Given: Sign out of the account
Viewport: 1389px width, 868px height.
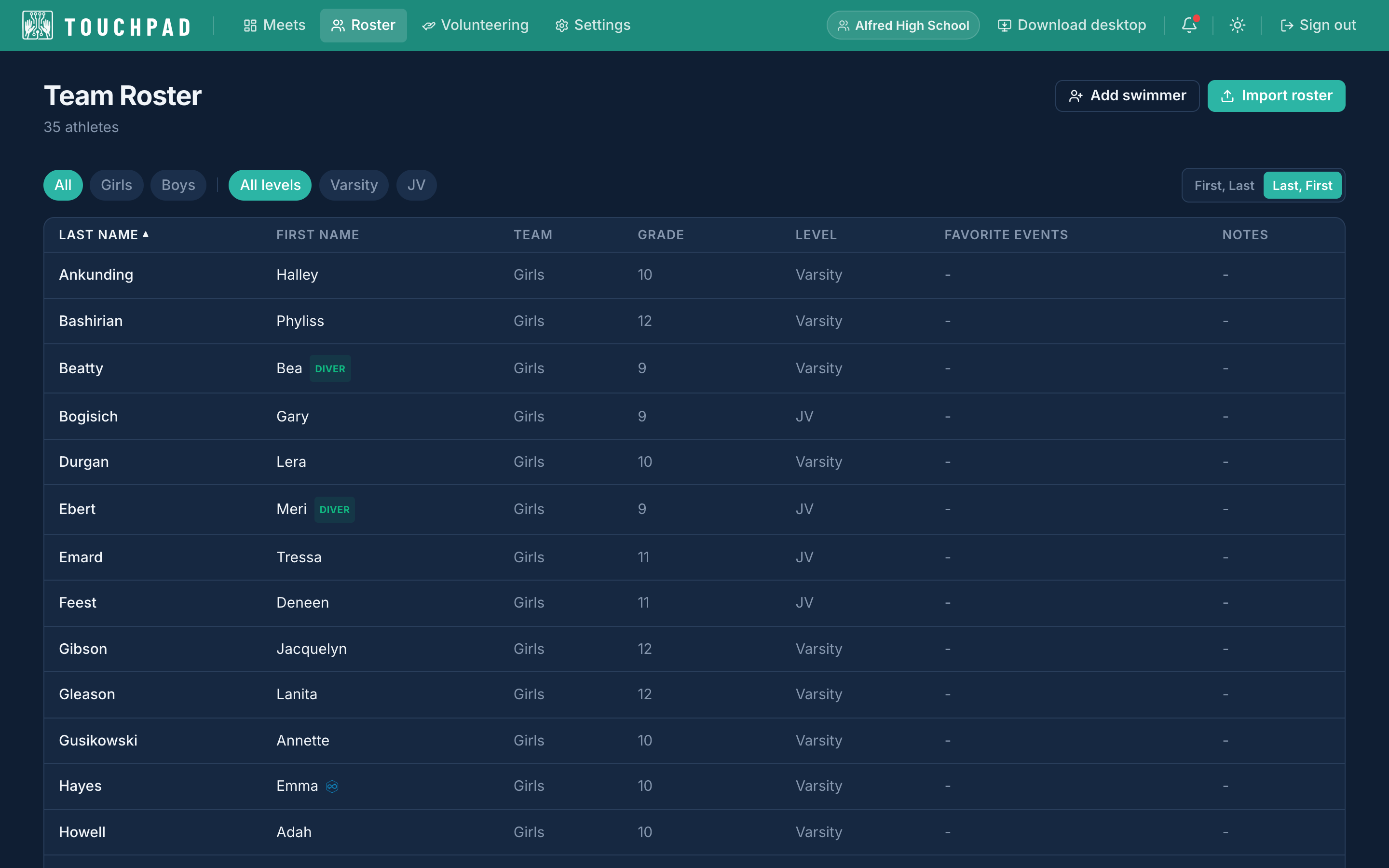Looking at the screenshot, I should pyautogui.click(x=1319, y=25).
